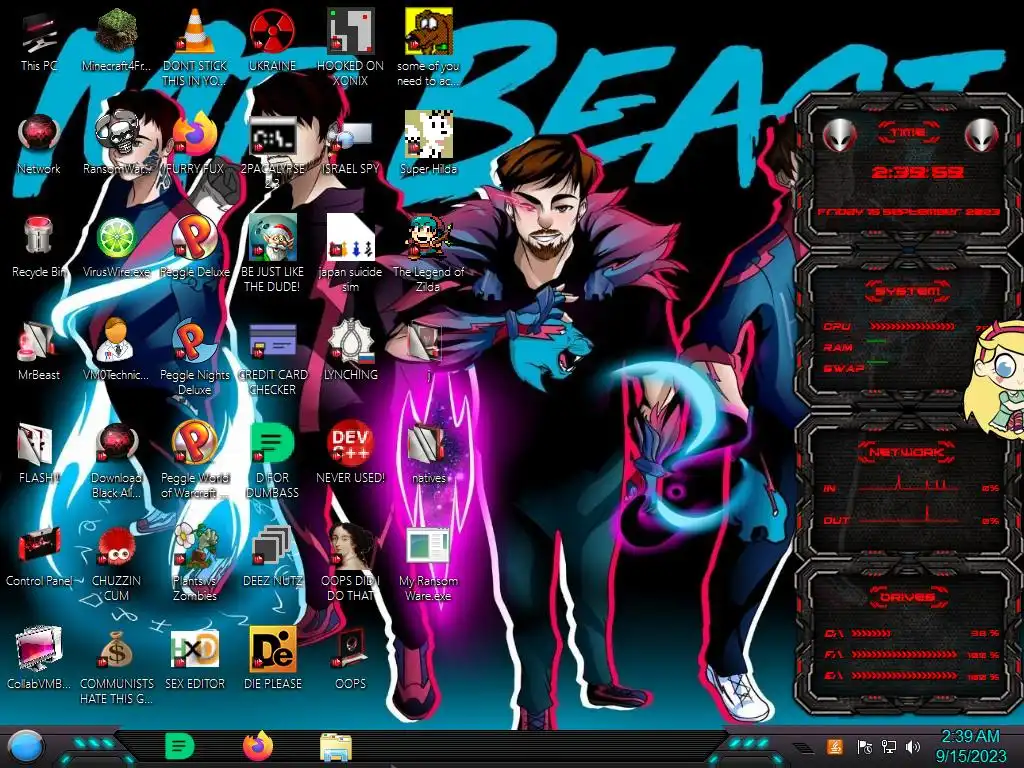The image size is (1024, 768).
Task: Launch the FURRY FUX Firefox shortcut
Action: pos(195,135)
